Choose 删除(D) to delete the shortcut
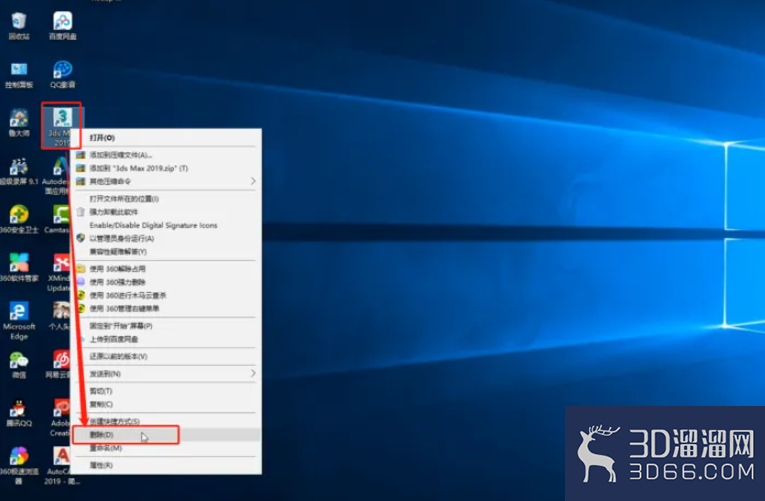Viewport: 765px width, 501px height. (166, 434)
